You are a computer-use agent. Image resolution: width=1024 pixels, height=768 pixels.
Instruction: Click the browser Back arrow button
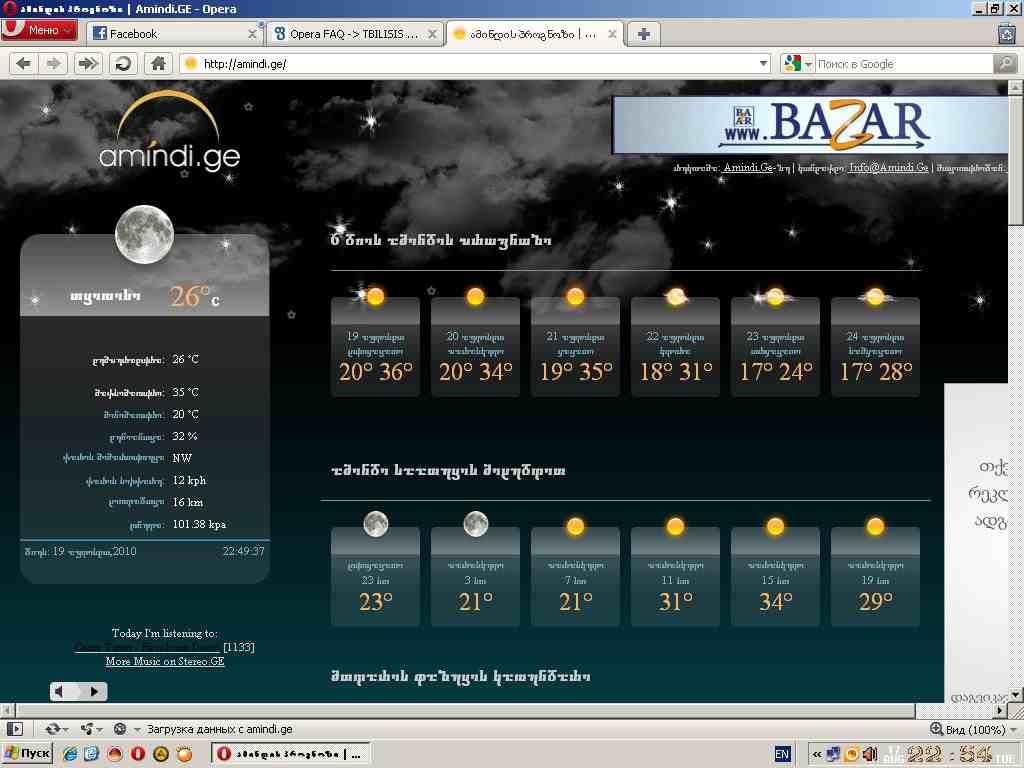[x=23, y=64]
